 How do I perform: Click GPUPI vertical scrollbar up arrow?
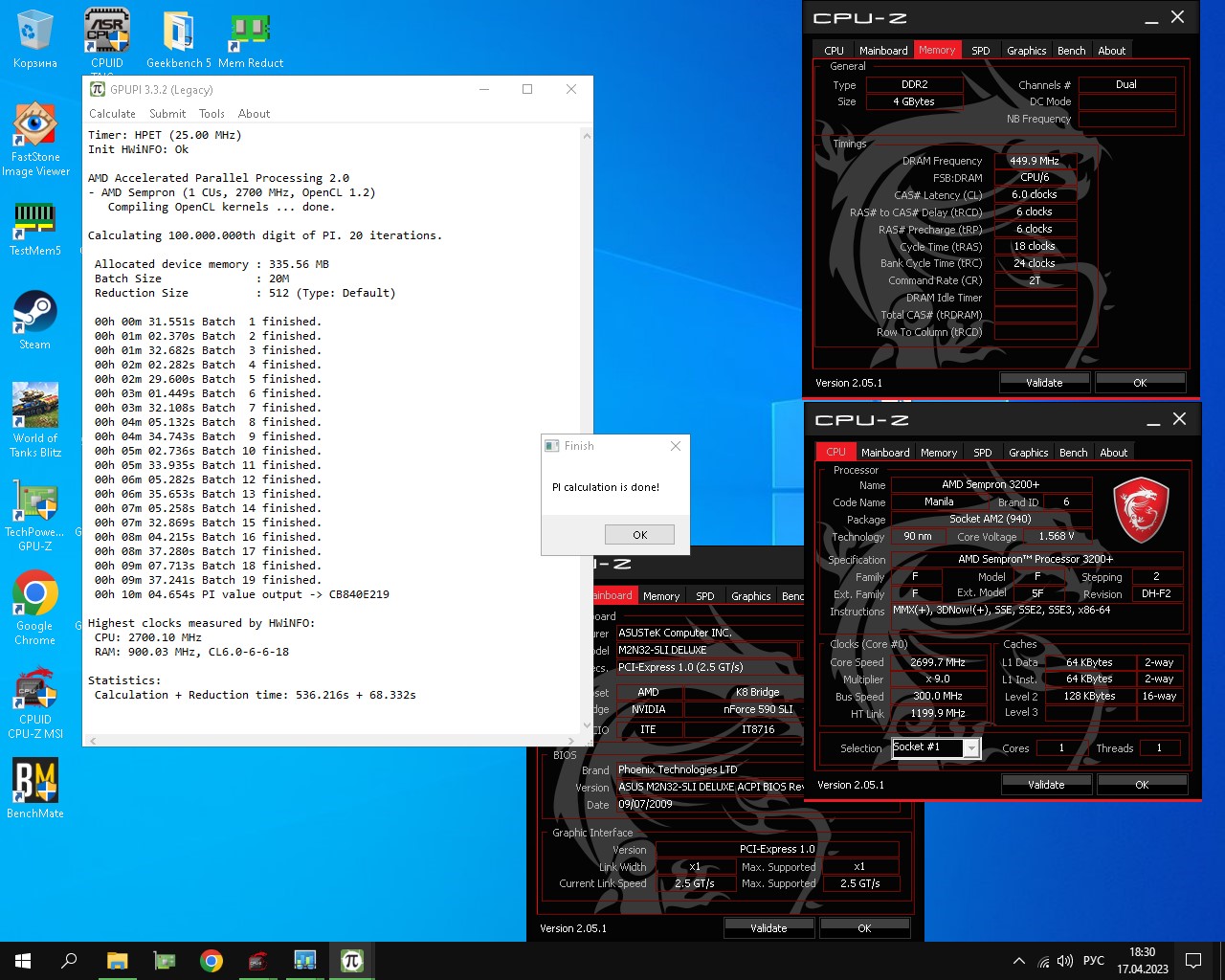coord(586,136)
